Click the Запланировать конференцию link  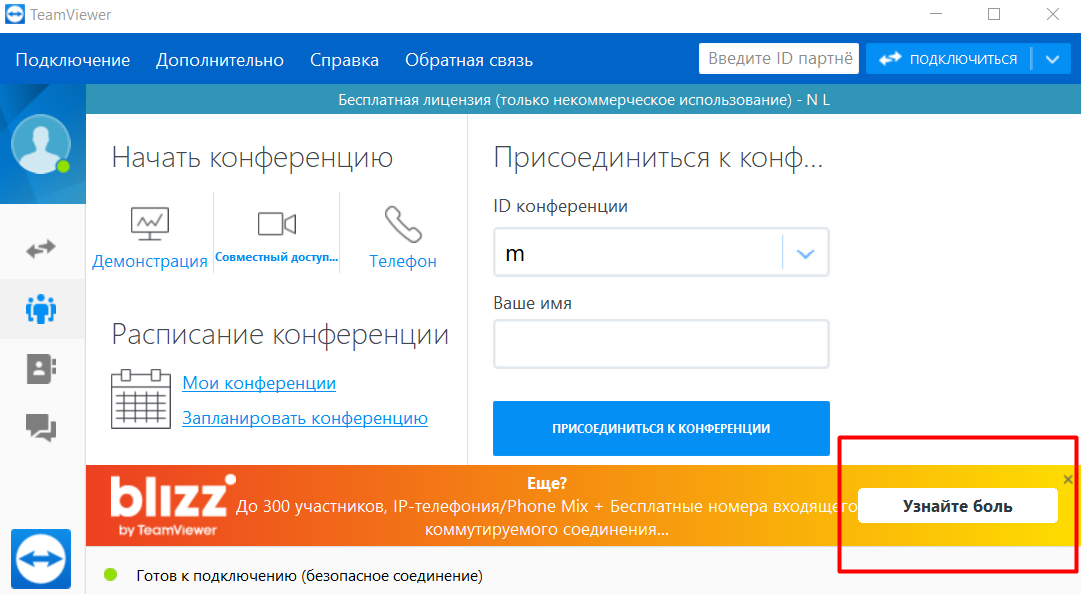pos(305,418)
